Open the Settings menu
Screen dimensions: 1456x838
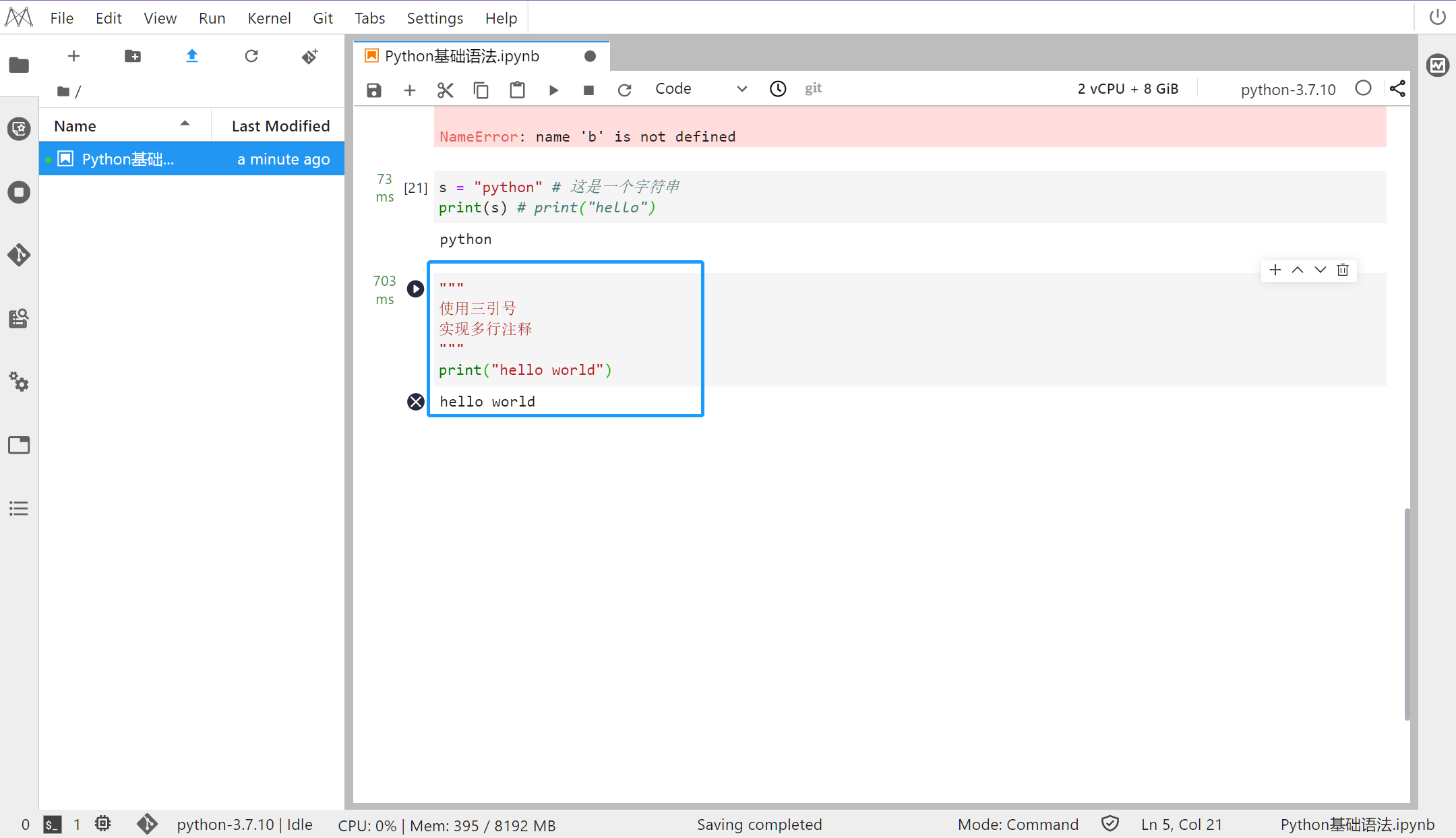point(435,18)
